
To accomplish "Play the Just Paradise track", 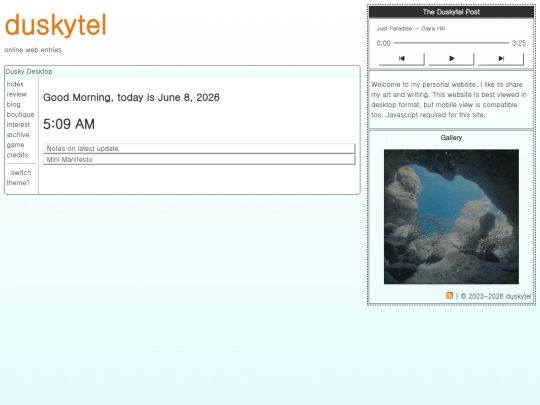I will pos(451,59).
